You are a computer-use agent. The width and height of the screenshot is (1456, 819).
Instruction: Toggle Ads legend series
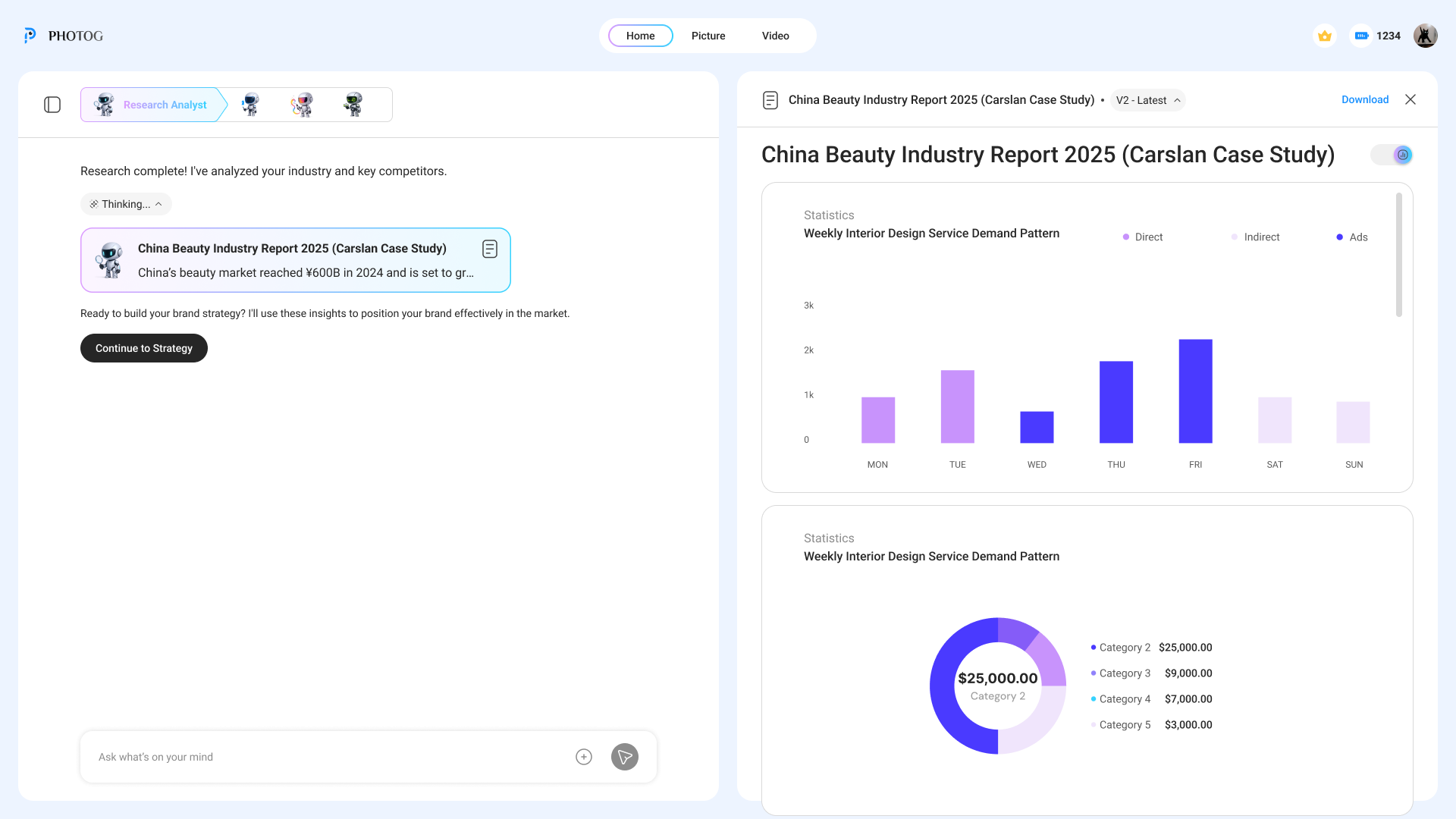coord(1352,237)
